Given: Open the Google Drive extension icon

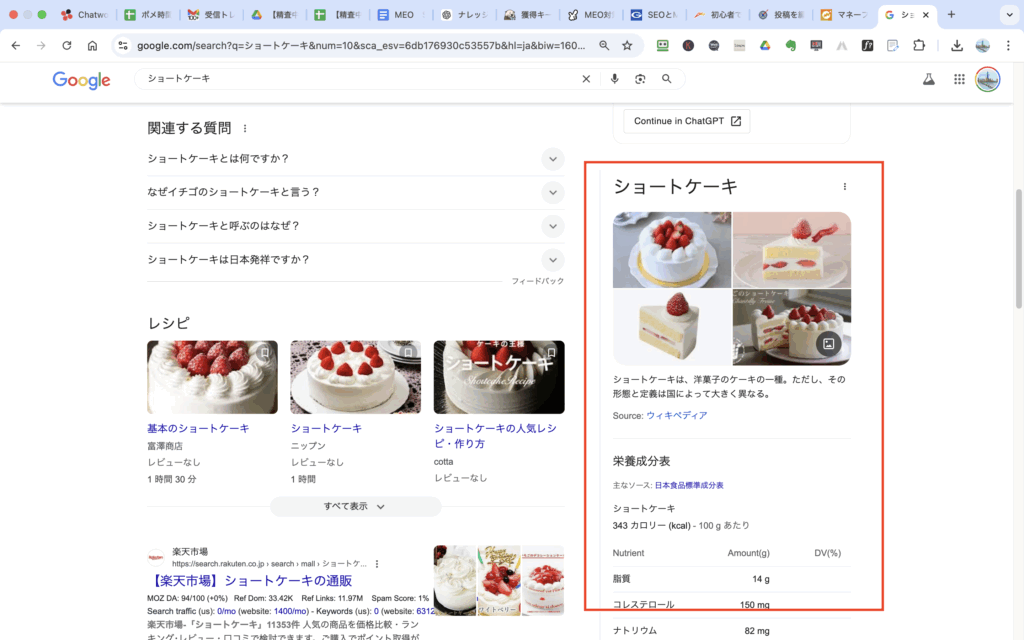Looking at the screenshot, I should (765, 46).
